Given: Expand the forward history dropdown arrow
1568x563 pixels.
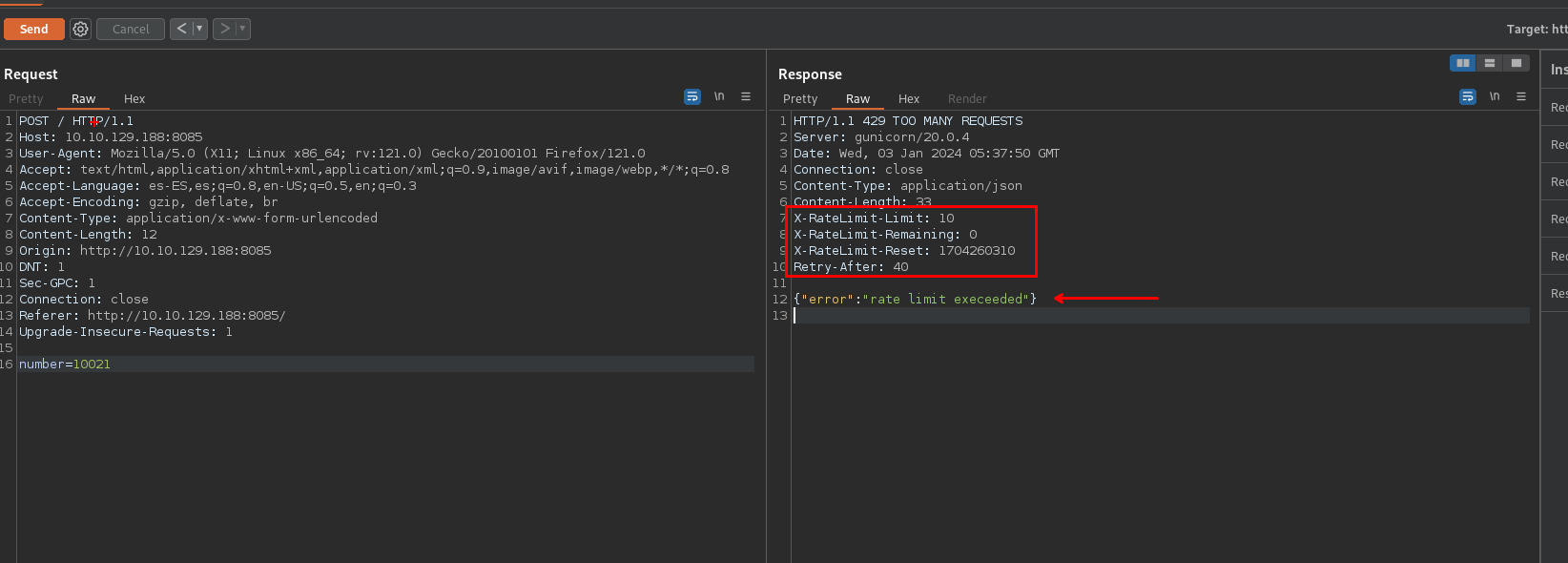Looking at the screenshot, I should [242, 29].
